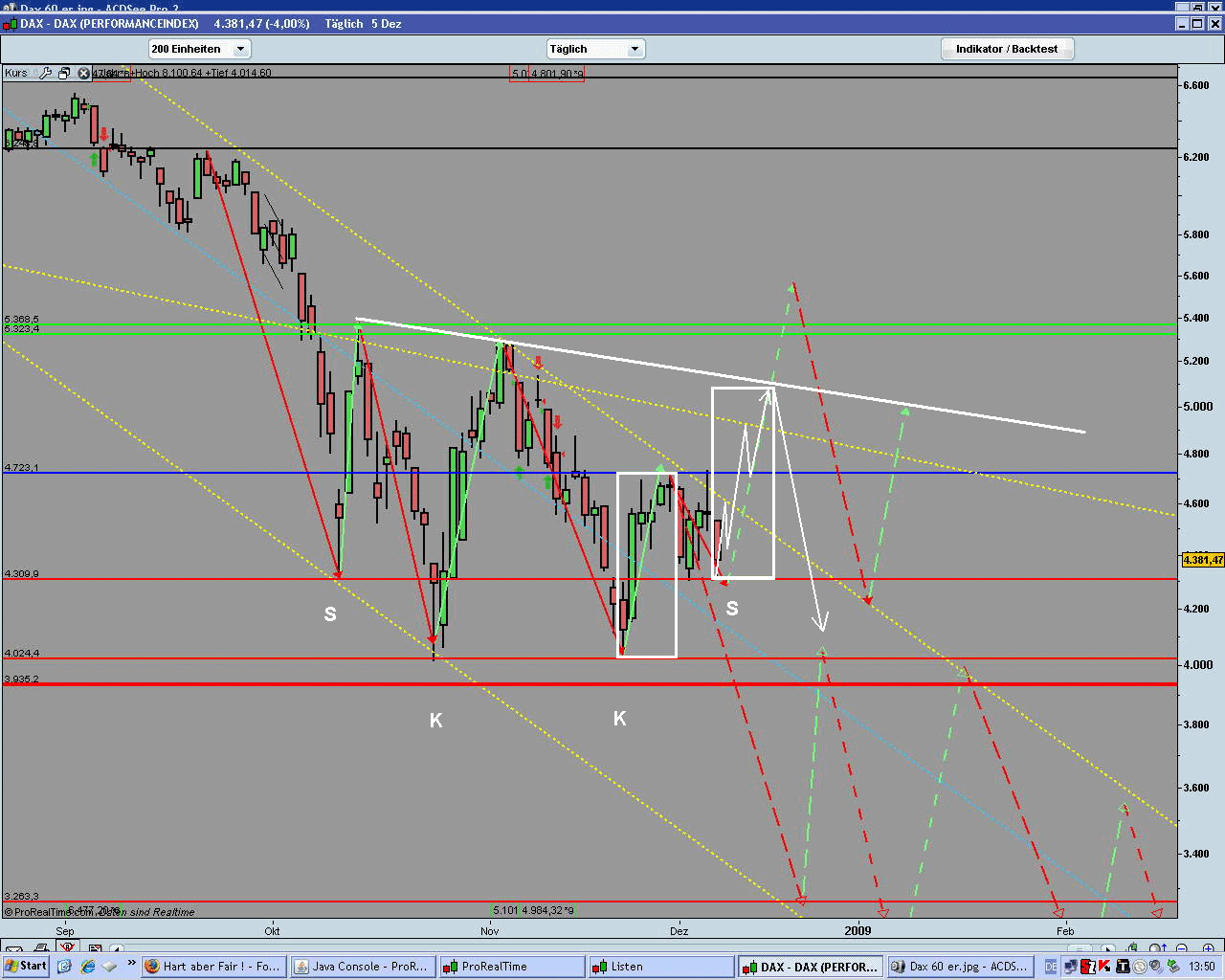Screen dimensions: 1225x980
Task: Click the Show Desktop quick launch icon
Action: (x=110, y=967)
